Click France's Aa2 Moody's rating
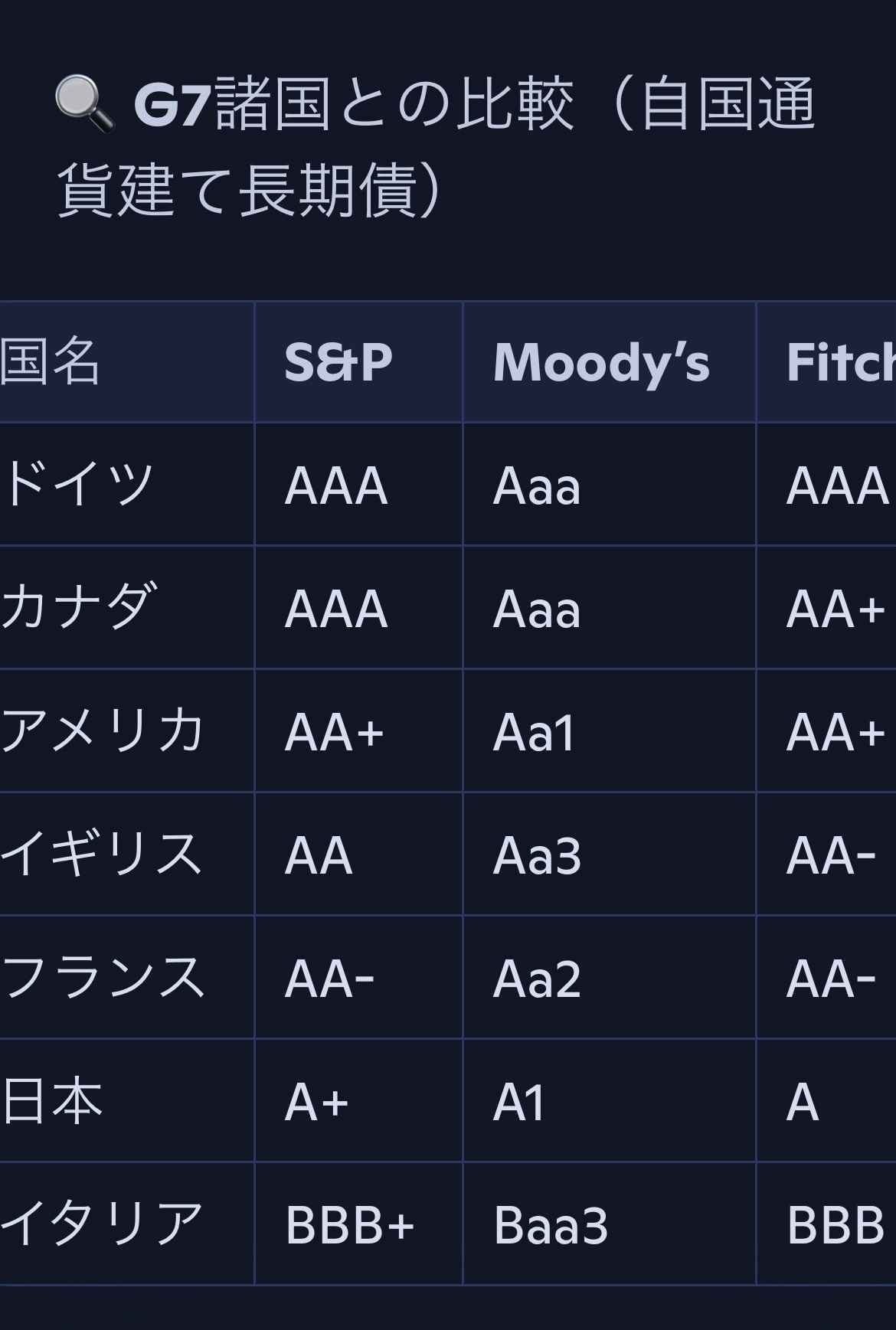Screen dimensions: 896x1330 coord(537,979)
